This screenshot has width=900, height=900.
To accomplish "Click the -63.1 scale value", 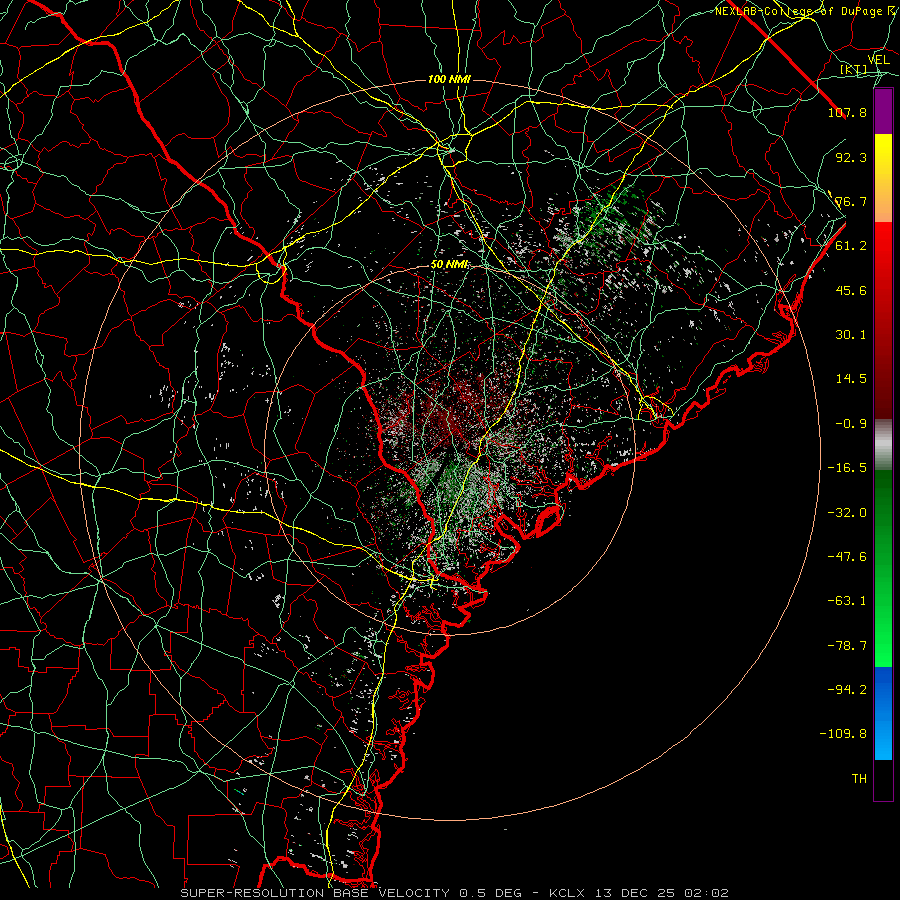I will click(x=847, y=600).
